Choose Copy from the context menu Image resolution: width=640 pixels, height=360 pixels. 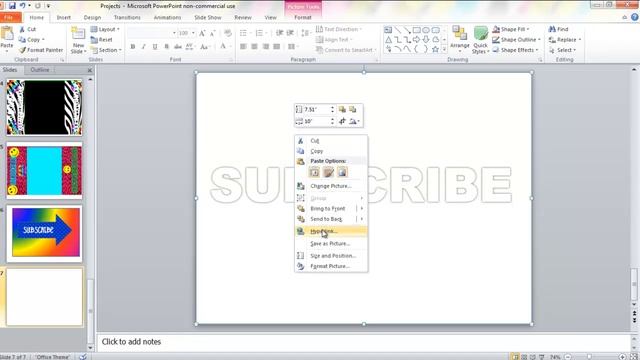point(331,151)
